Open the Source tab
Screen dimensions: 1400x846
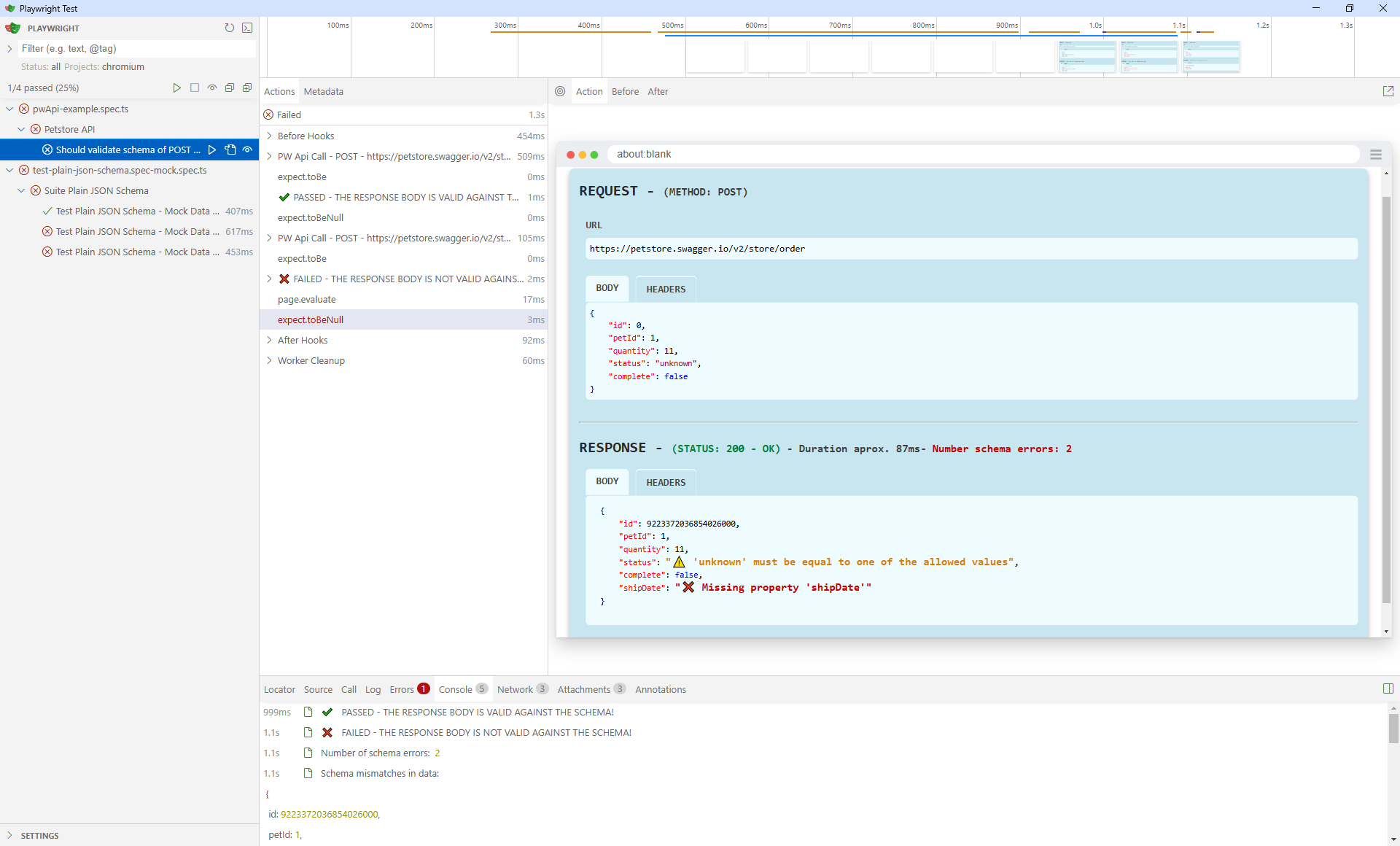coord(318,689)
